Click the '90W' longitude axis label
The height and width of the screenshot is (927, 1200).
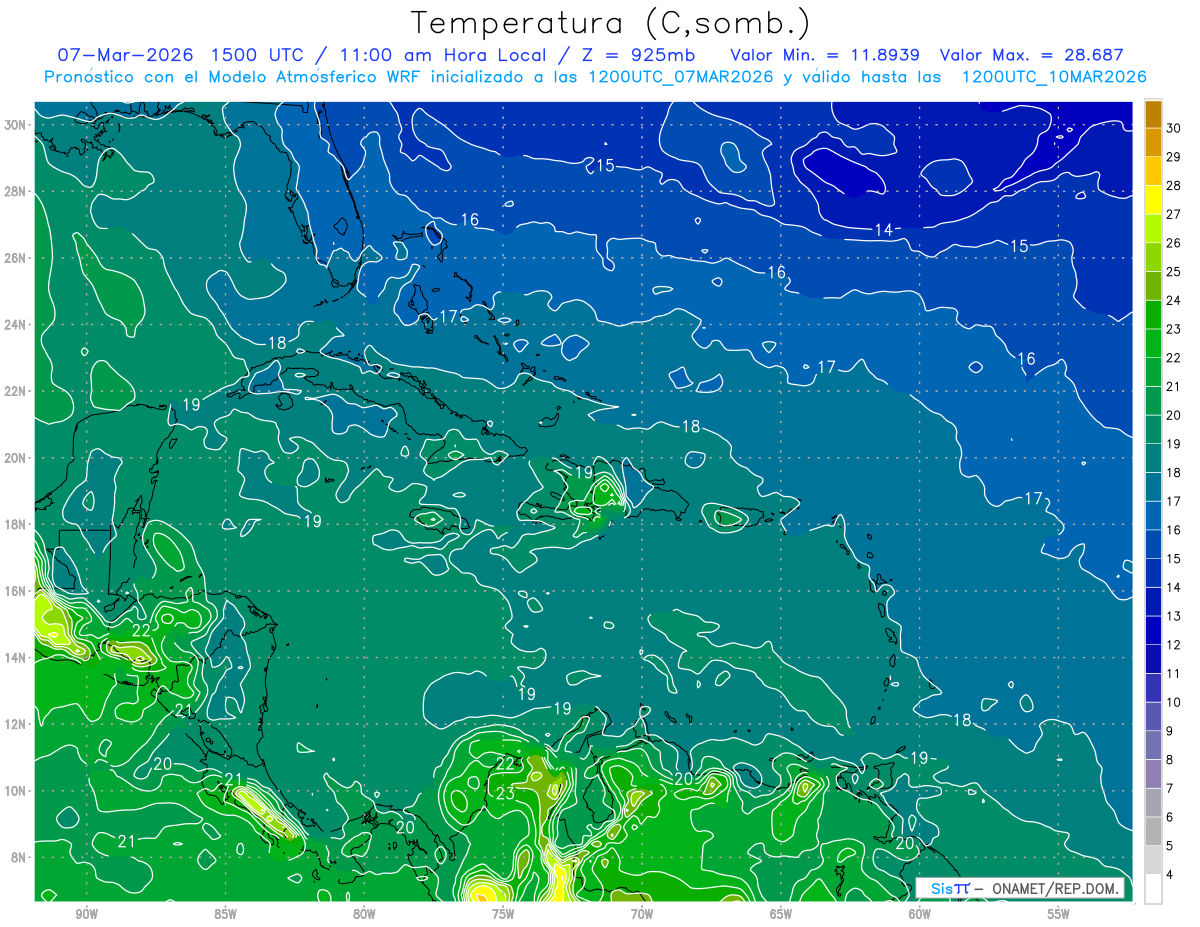coord(86,914)
